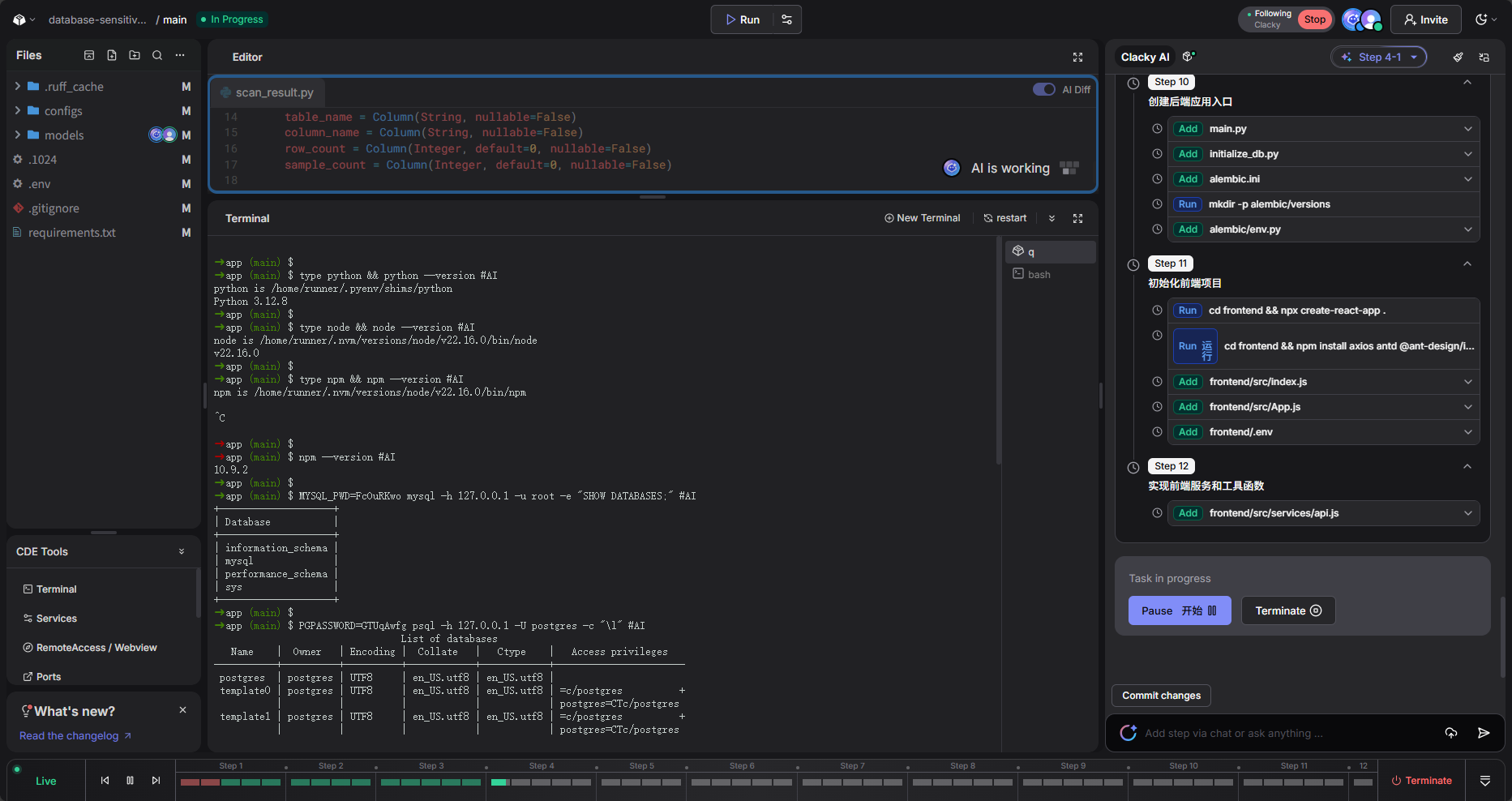Viewport: 1512px width, 801px height.
Task: Select the bash terminal session
Action: (x=1039, y=275)
